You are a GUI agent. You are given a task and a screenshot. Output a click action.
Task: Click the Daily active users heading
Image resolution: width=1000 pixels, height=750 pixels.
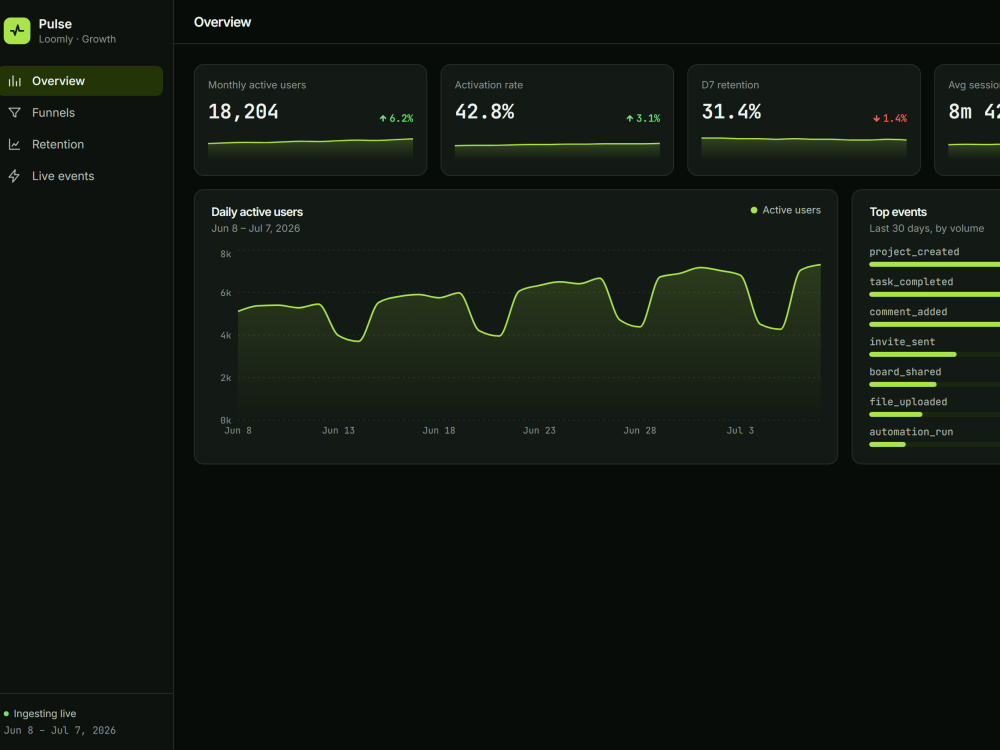(x=257, y=212)
